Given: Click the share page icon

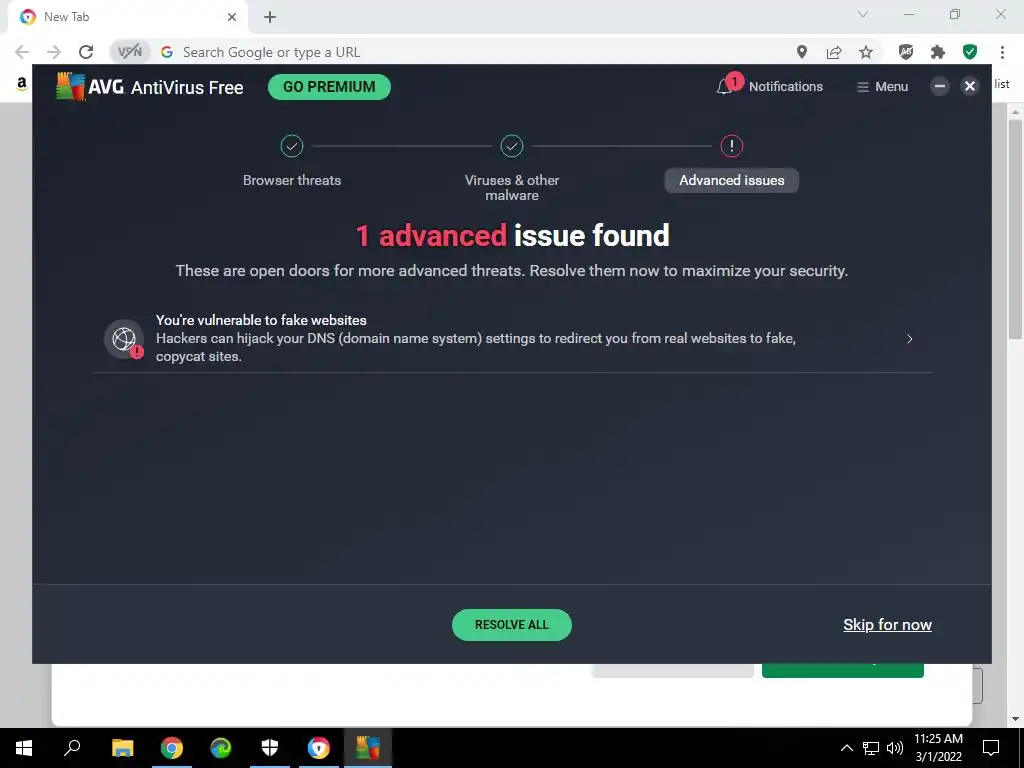Looking at the screenshot, I should [834, 52].
